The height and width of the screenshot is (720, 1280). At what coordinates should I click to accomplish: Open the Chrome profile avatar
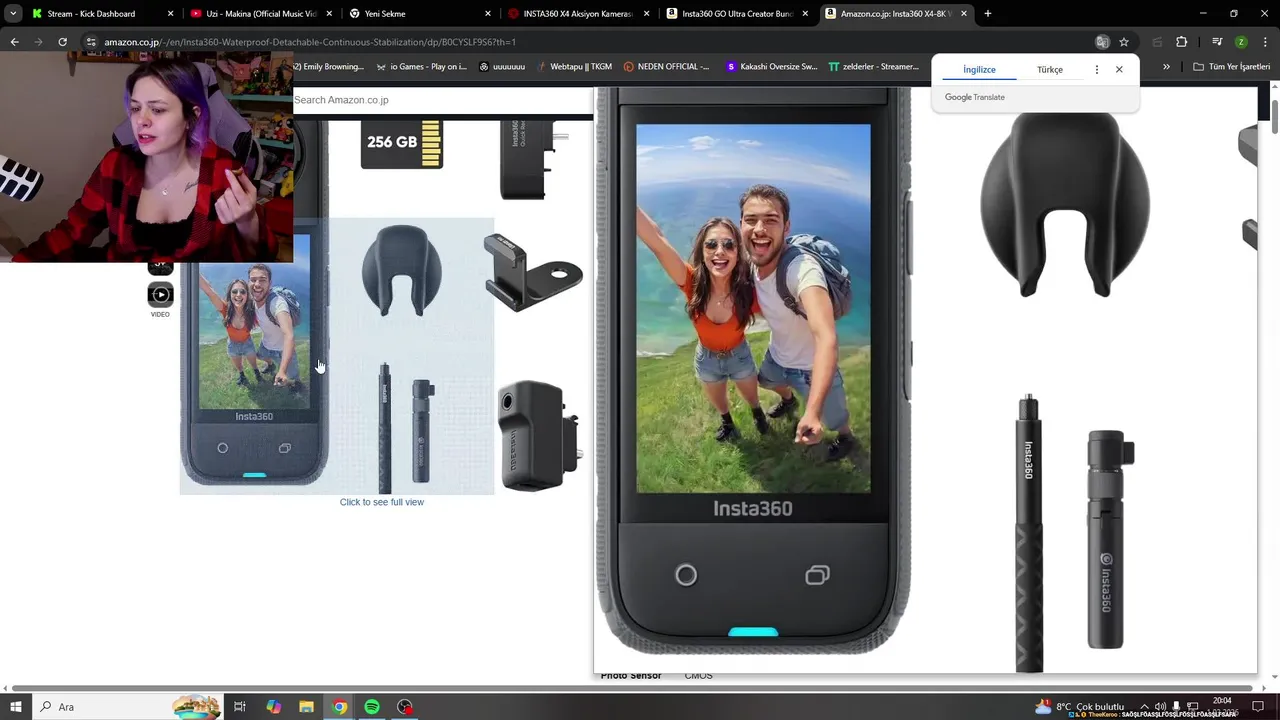coord(1241,42)
